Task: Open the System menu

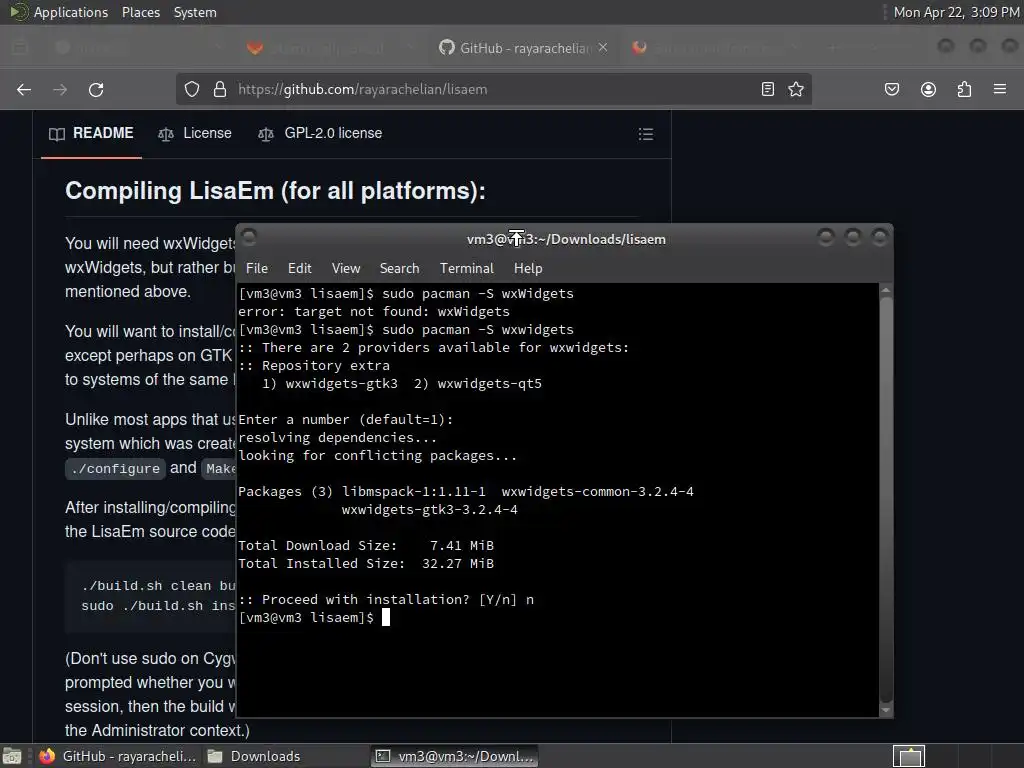Action: [x=195, y=12]
